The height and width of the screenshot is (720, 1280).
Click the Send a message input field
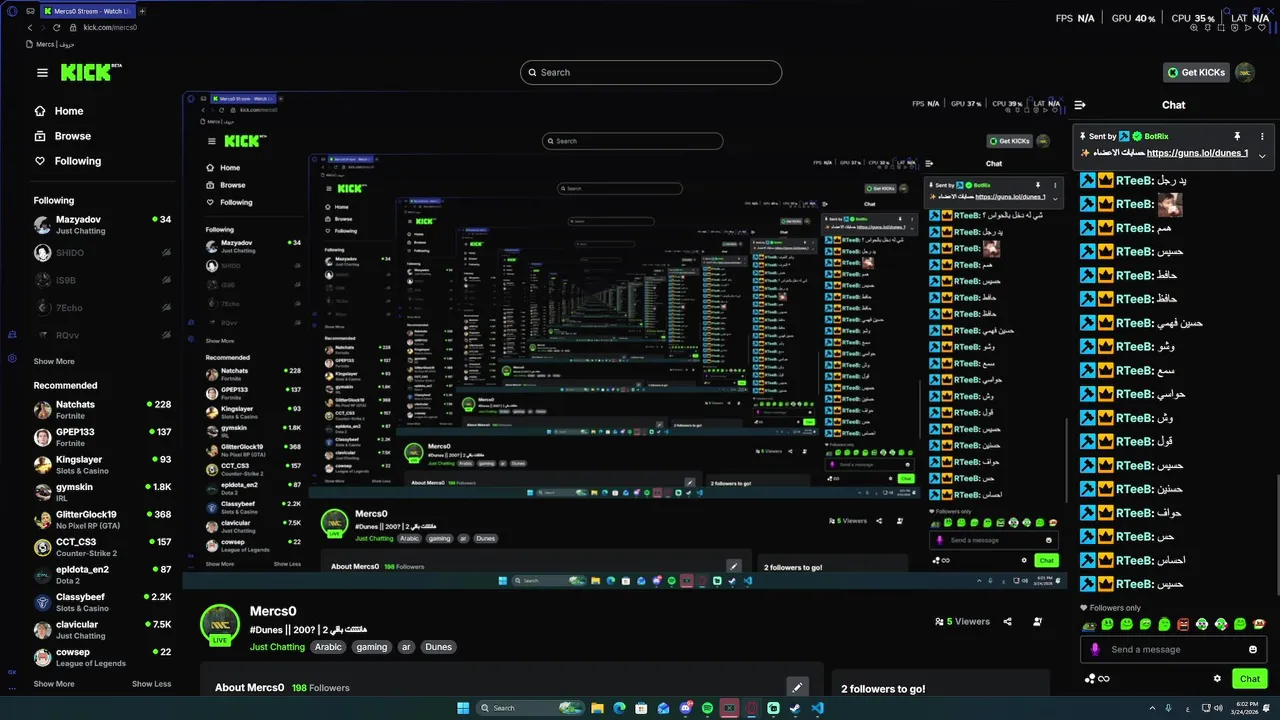(1174, 649)
